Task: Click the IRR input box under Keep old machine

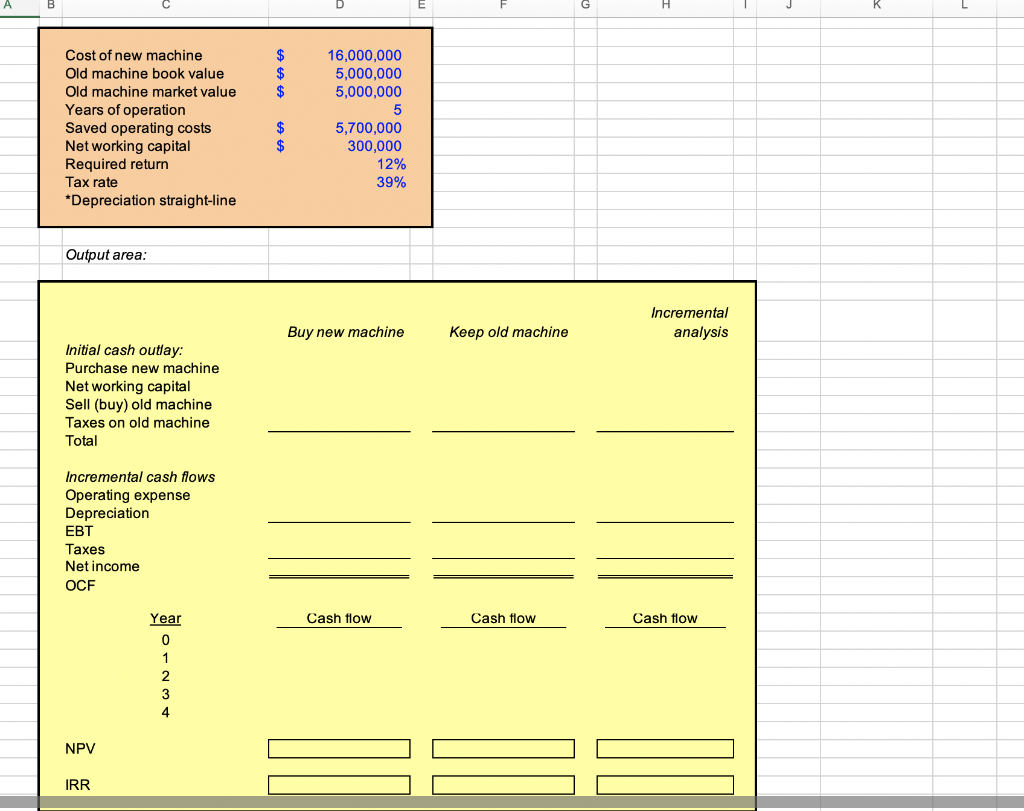Action: point(503,784)
